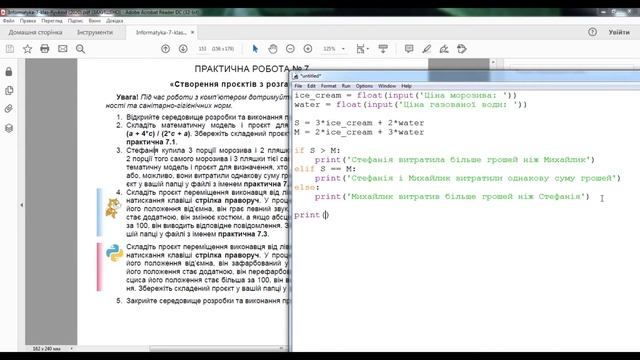This screenshot has height=360, width=640.
Task: Zoom out with the minus icon
Action: click(x=290, y=49)
